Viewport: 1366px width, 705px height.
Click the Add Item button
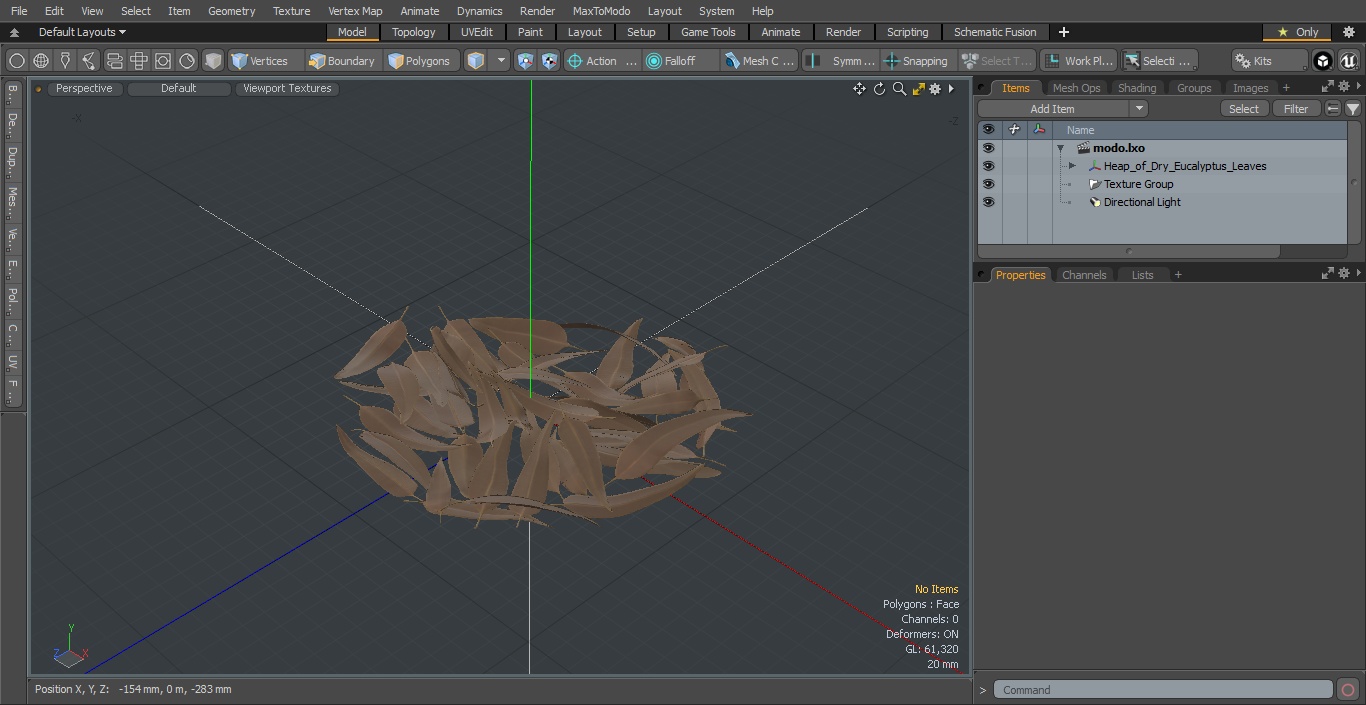tap(1053, 109)
